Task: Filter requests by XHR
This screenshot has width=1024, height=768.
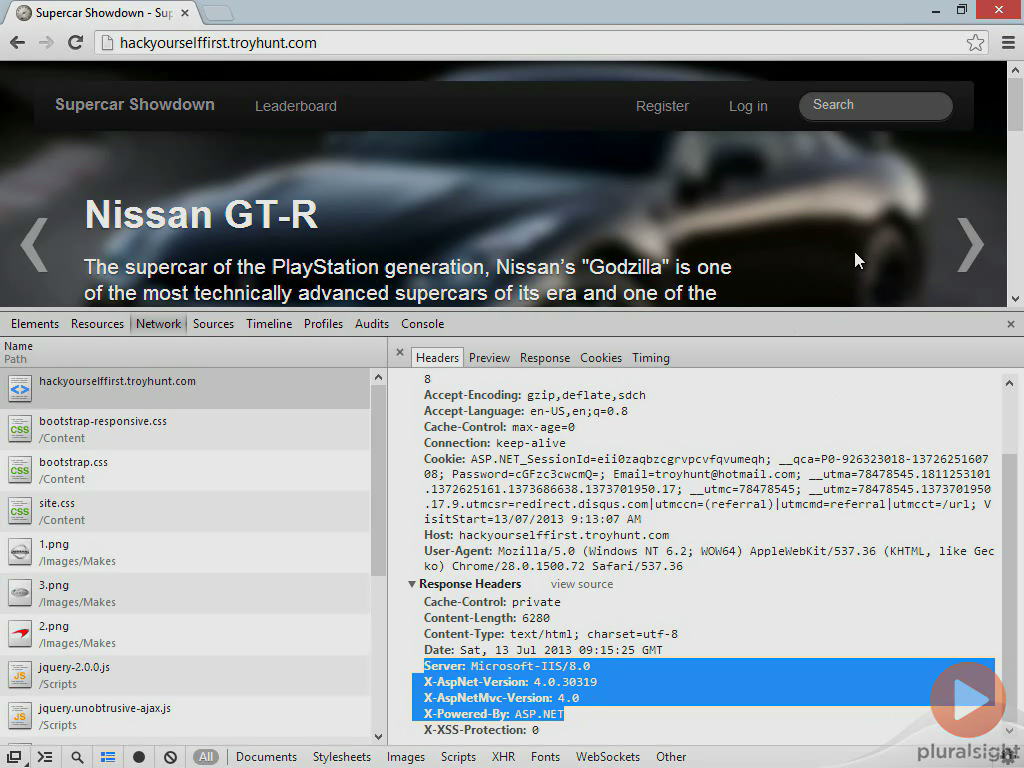Action: (503, 757)
